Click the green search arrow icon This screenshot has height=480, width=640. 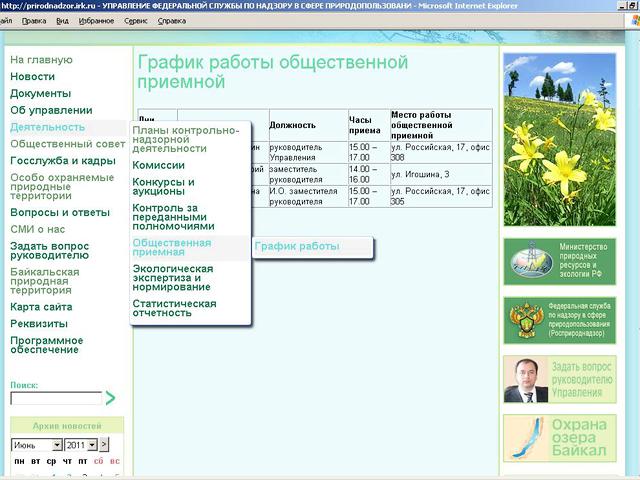(110, 398)
